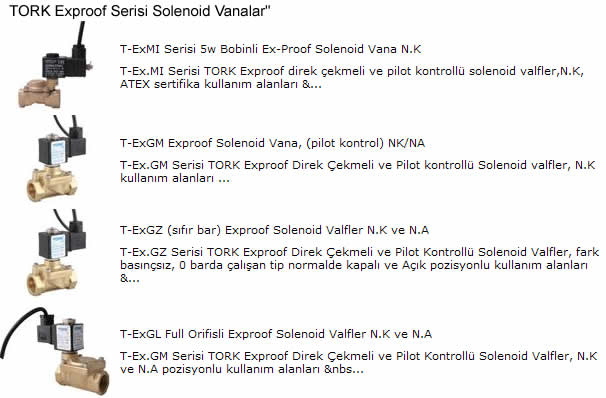This screenshot has height=398, width=606.
Task: Click the T-ExMI solenoid valve thumbnail
Action: [x=56, y=65]
